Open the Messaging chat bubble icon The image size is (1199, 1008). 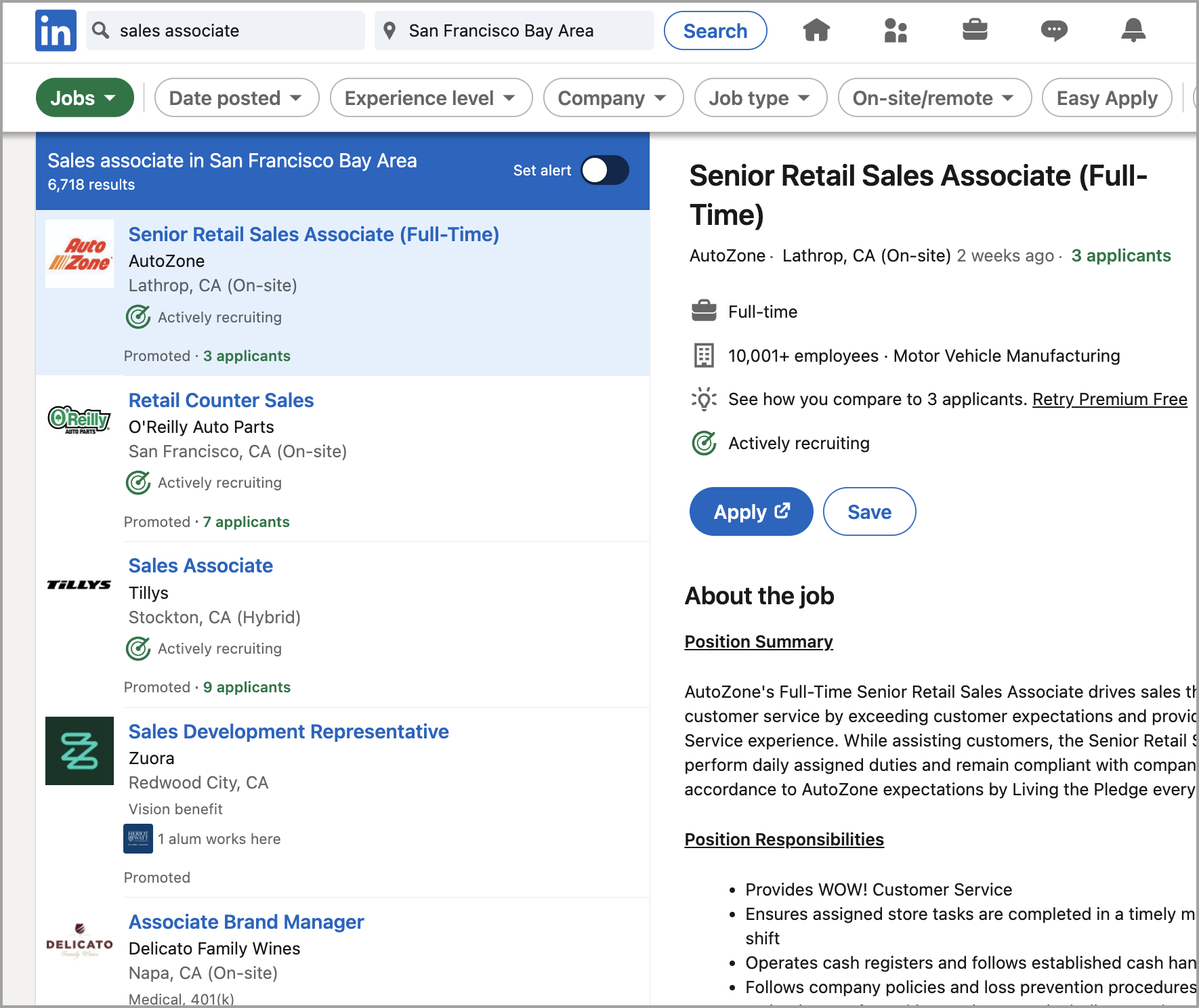point(1053,30)
